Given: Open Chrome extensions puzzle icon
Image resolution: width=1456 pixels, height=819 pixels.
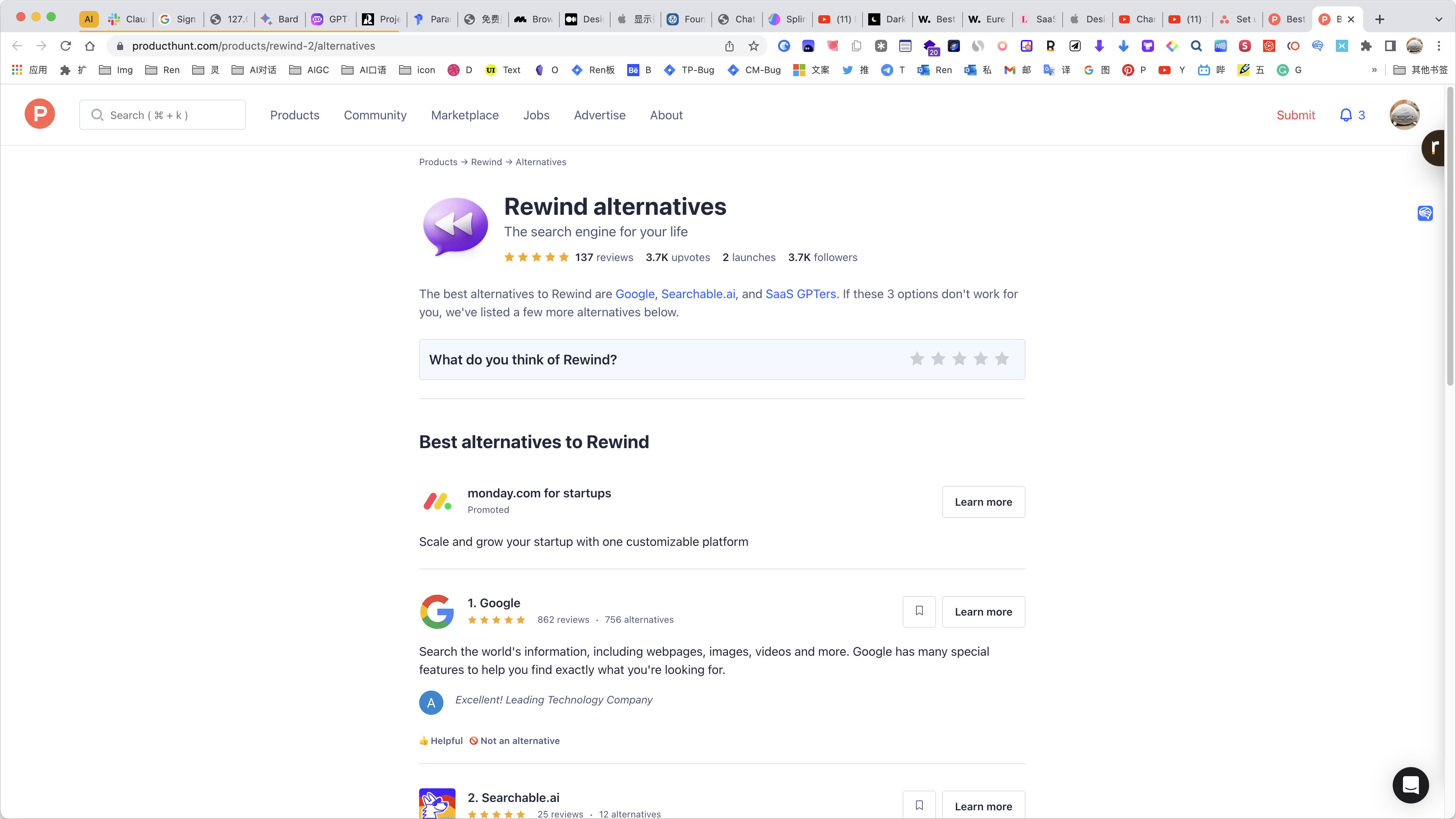Looking at the screenshot, I should coord(1366,46).
